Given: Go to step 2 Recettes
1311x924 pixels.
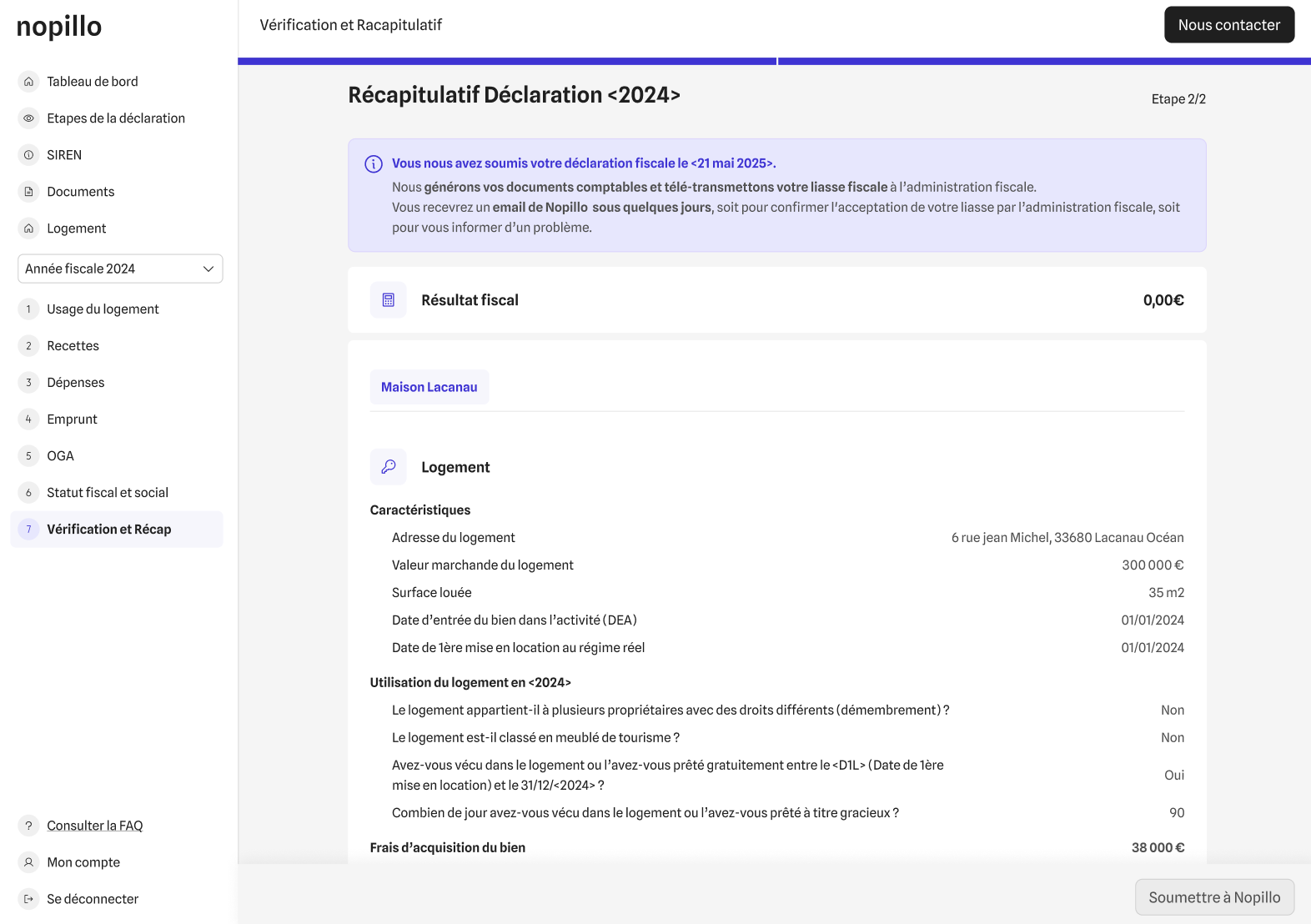Looking at the screenshot, I should pyautogui.click(x=73, y=346).
